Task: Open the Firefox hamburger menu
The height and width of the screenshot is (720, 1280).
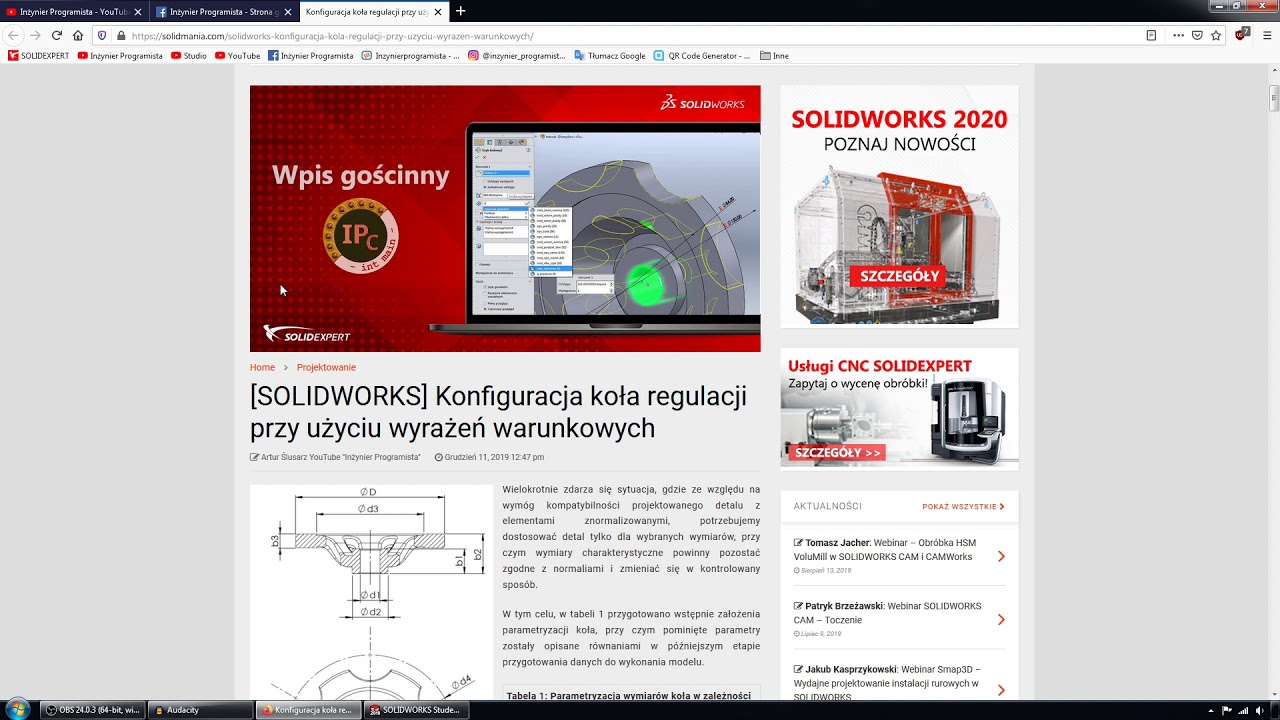Action: point(1267,35)
